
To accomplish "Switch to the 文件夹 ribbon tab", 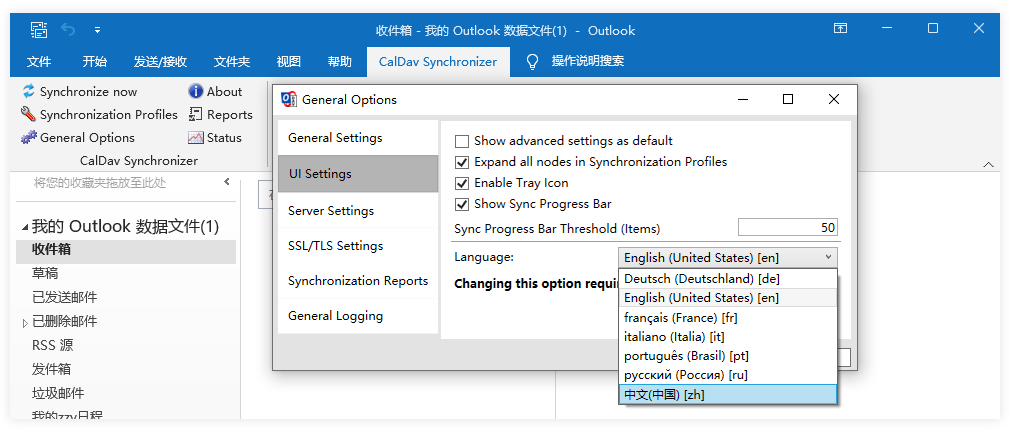I will point(232,62).
